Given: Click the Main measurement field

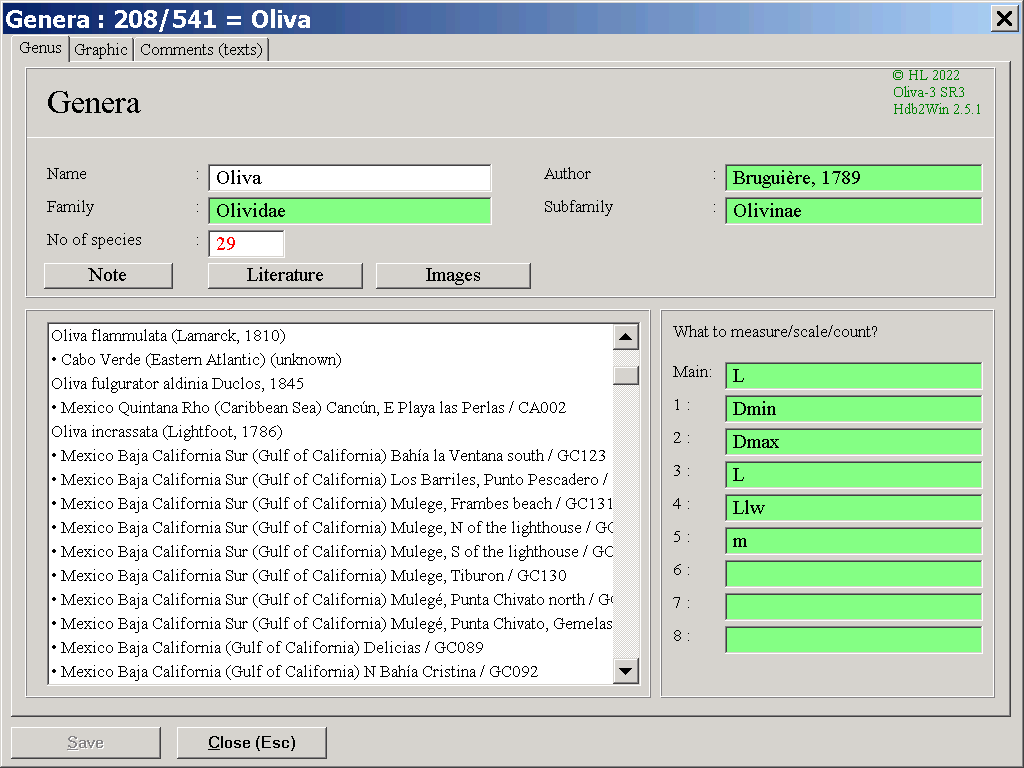Looking at the screenshot, I should point(853,376).
